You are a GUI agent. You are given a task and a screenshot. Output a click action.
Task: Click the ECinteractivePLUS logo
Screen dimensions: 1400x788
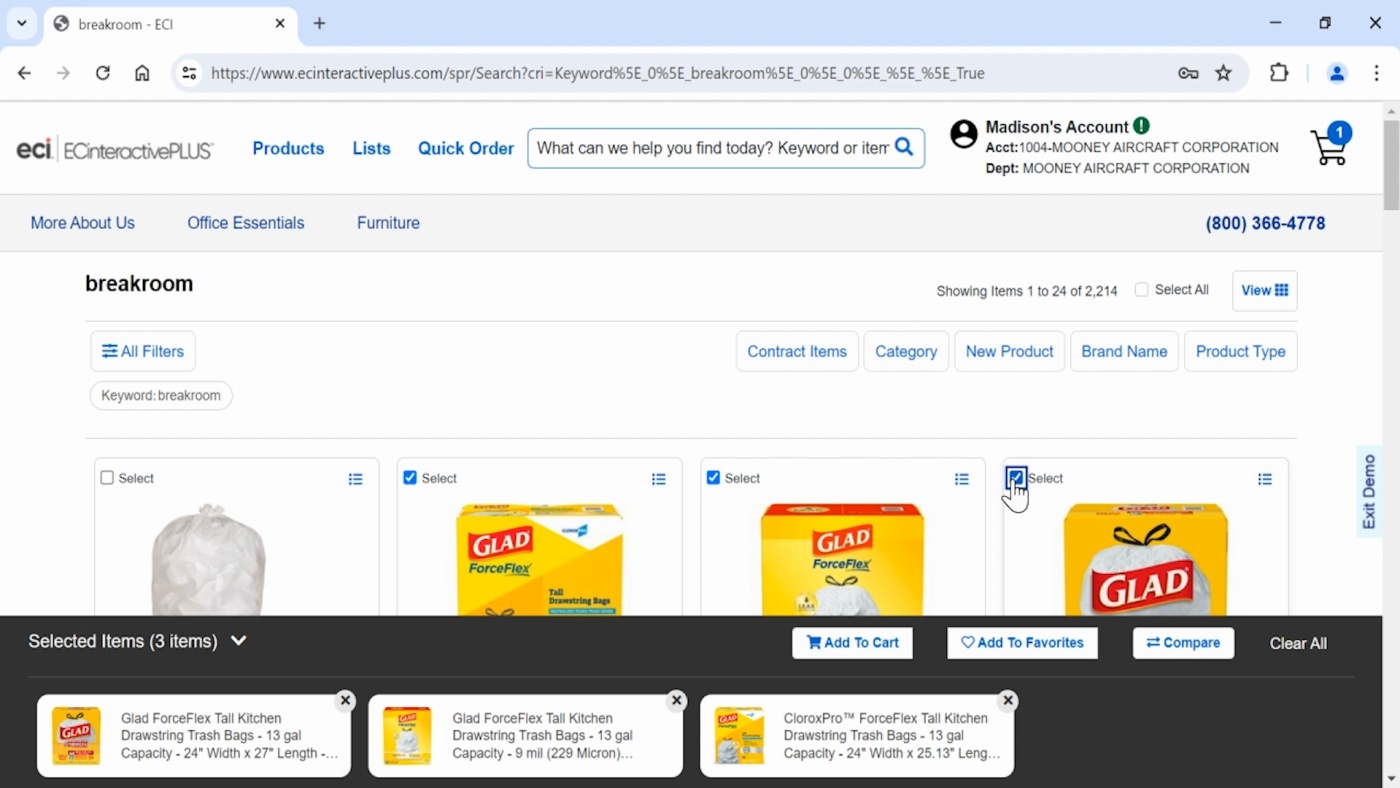click(115, 149)
